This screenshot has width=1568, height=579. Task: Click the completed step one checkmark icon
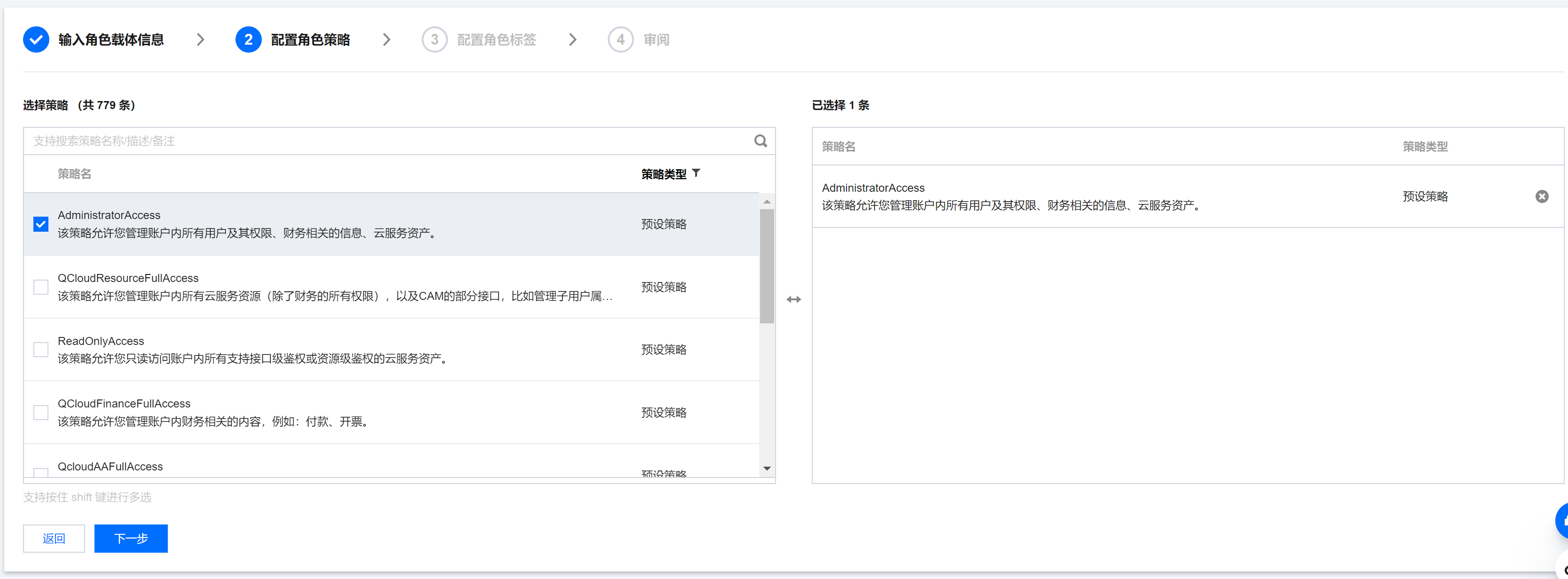point(36,39)
